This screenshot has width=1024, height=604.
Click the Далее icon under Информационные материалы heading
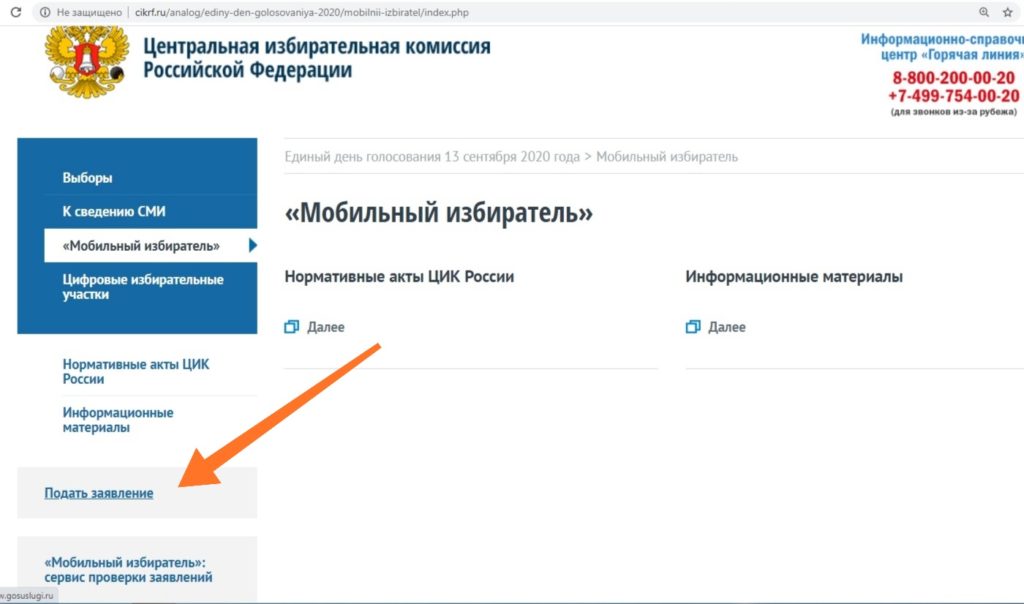693,327
